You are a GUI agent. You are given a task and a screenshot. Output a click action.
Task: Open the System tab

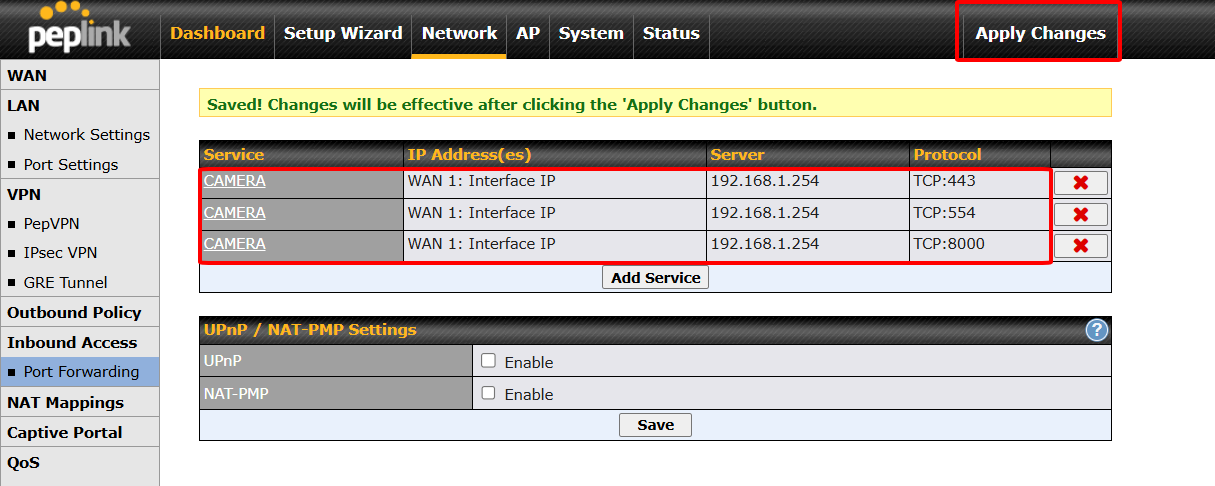click(591, 33)
